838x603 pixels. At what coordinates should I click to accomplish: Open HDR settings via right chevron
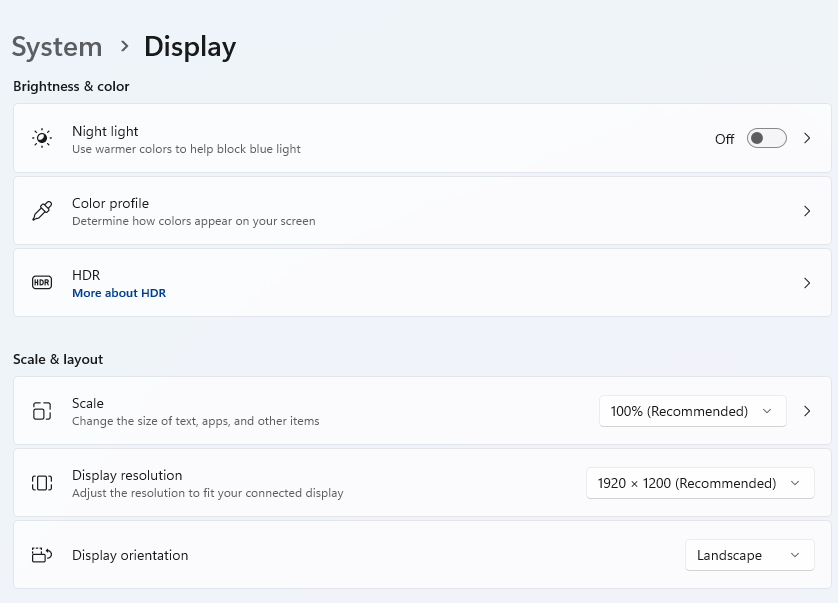pyautogui.click(x=807, y=283)
